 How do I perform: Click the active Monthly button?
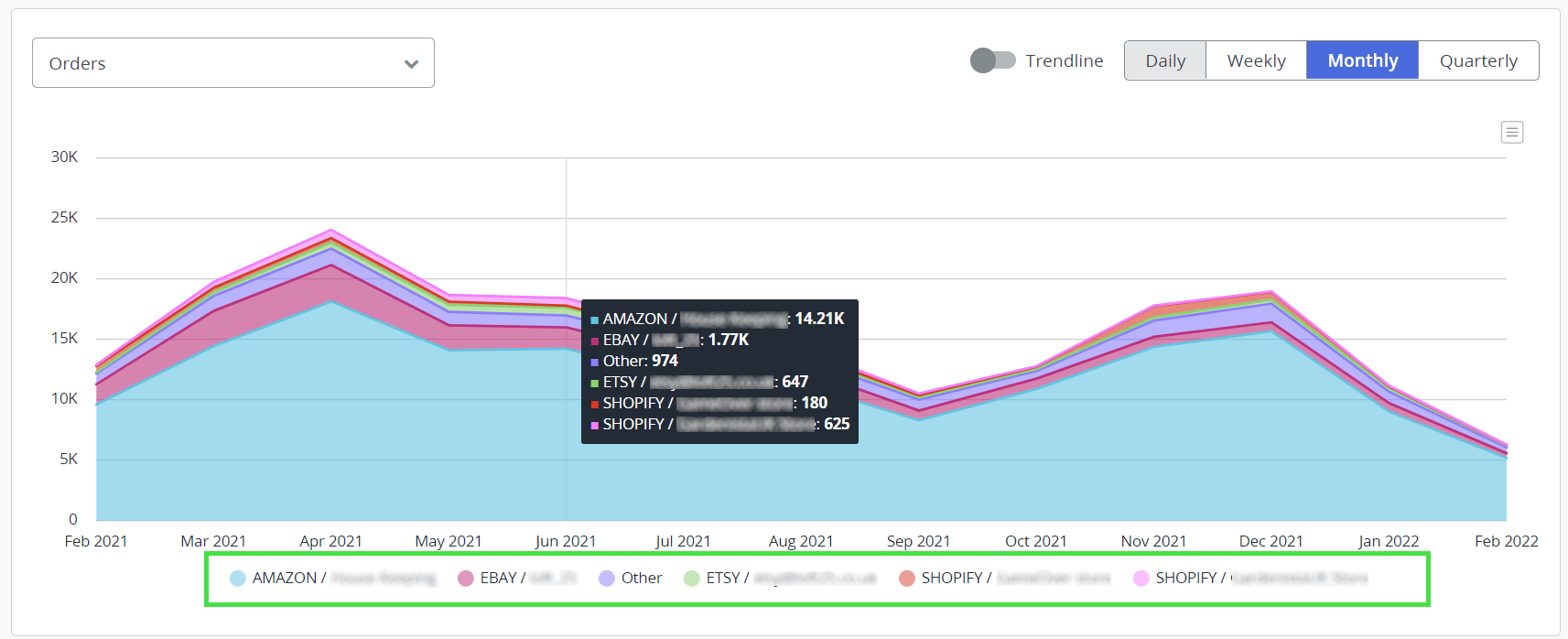(1362, 60)
